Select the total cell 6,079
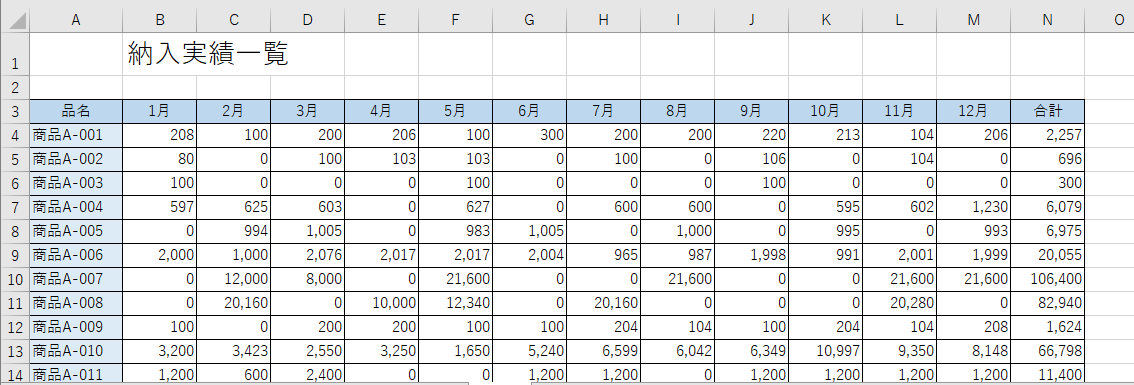1134x385 pixels. [x=1047, y=207]
